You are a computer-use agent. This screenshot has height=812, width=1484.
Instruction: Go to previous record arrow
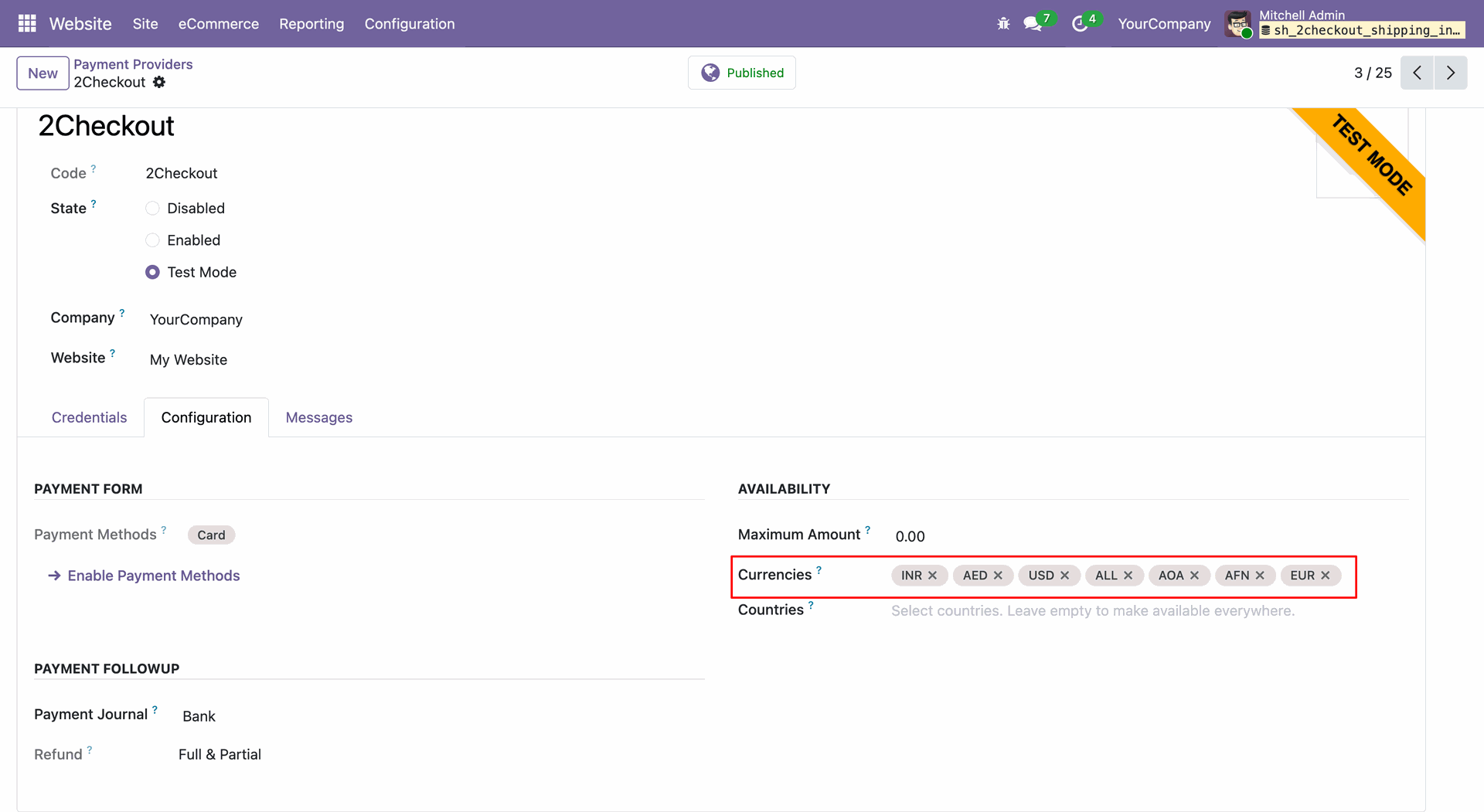pos(1417,73)
